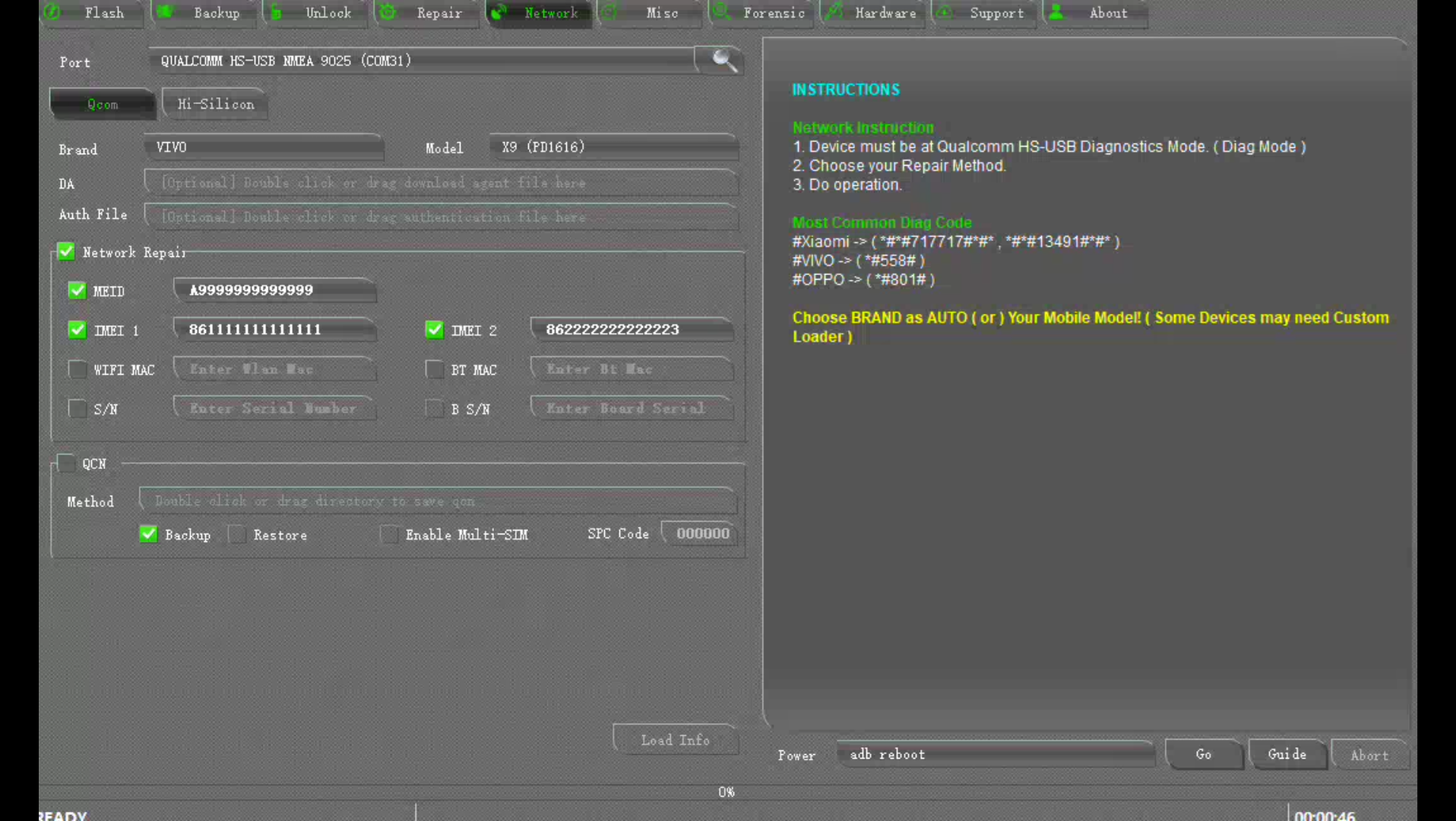The width and height of the screenshot is (1456, 821).
Task: Click the IMEI 1 value field
Action: 274,330
